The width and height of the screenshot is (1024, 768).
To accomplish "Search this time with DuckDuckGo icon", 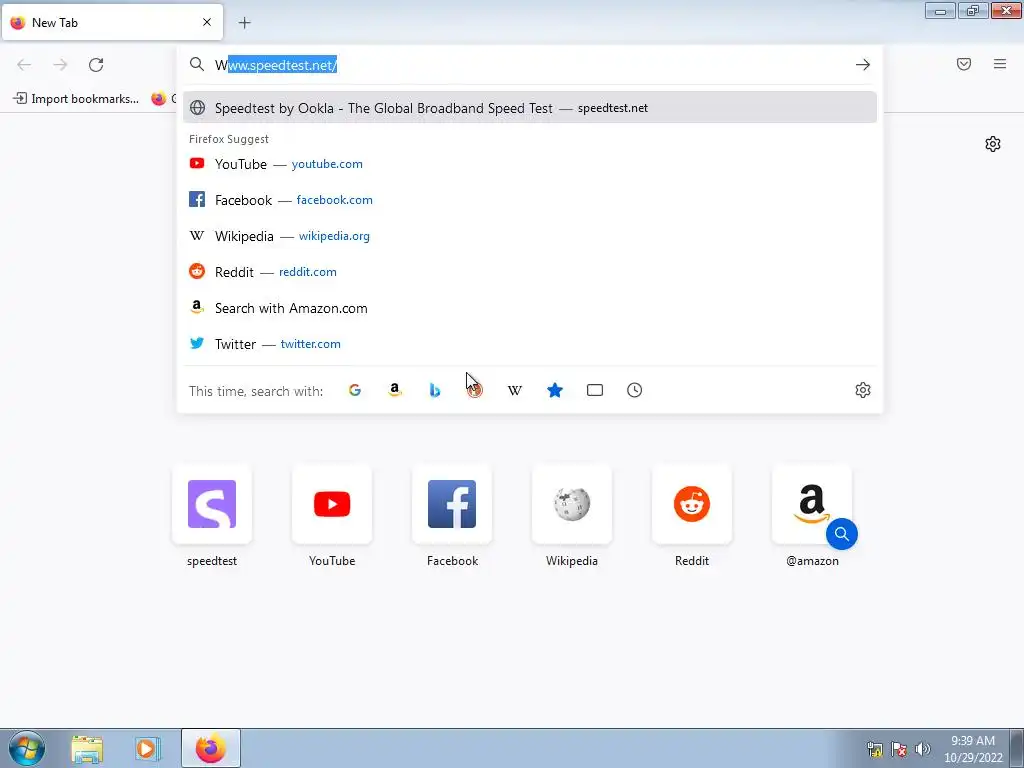I will (x=475, y=391).
